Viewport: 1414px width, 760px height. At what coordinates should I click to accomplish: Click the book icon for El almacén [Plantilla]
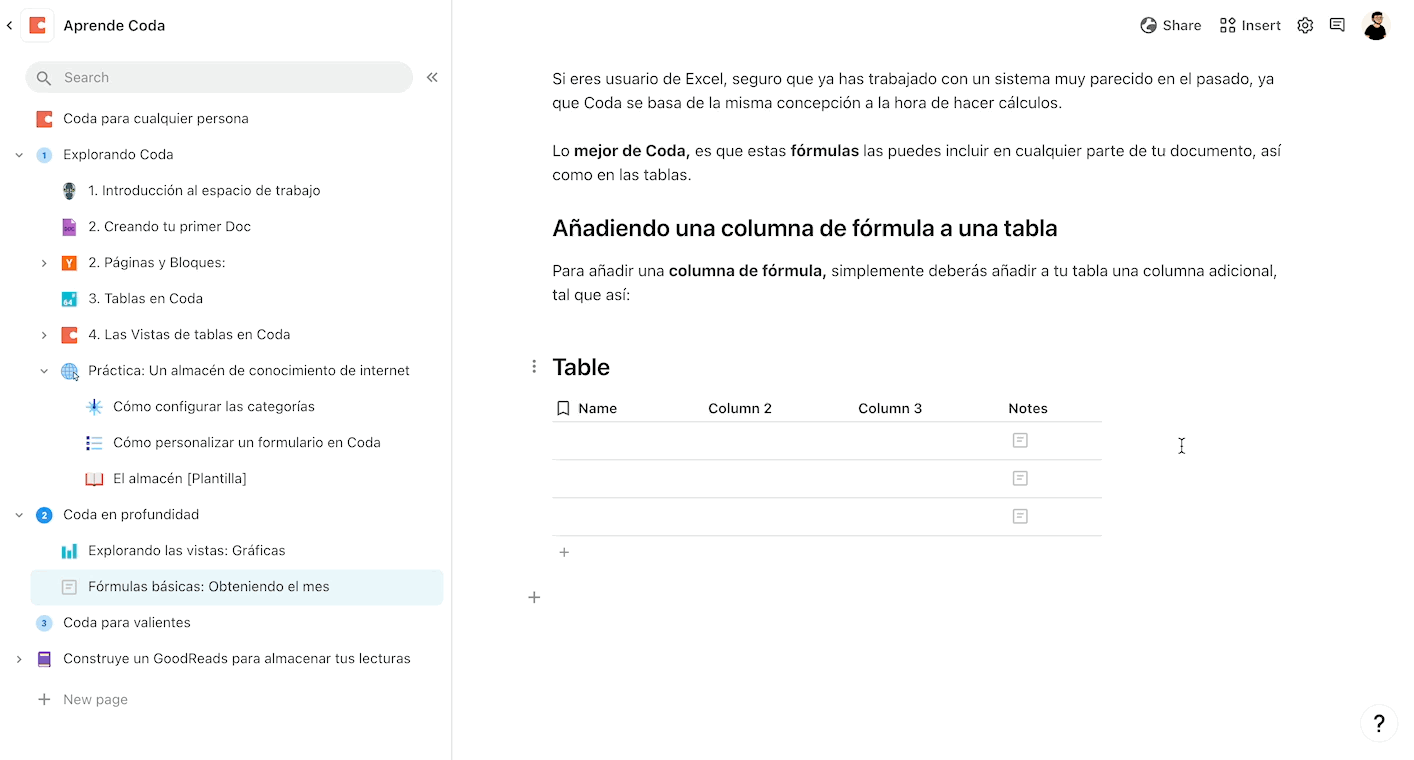click(x=94, y=479)
